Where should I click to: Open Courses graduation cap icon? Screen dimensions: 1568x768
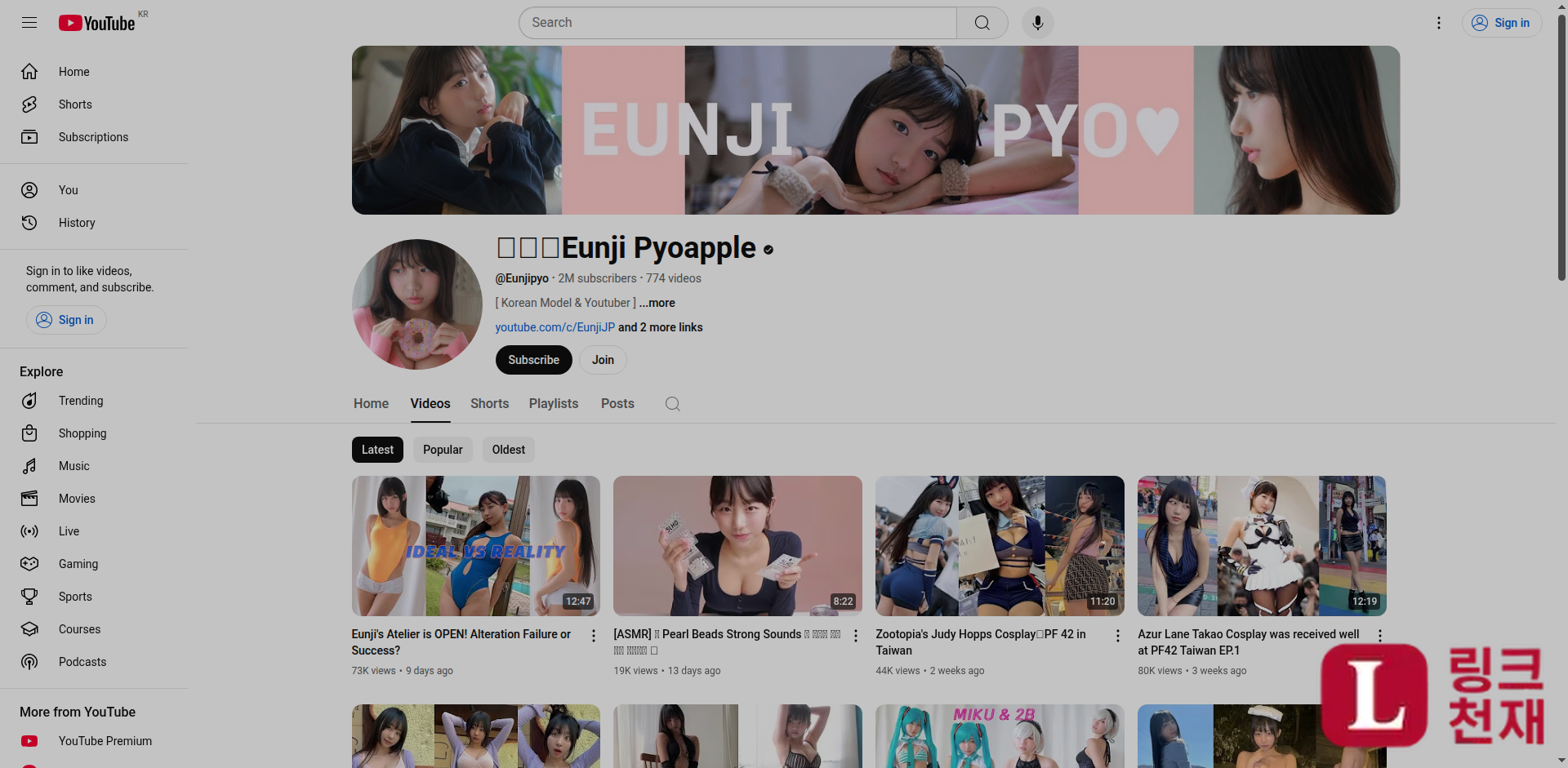29,629
